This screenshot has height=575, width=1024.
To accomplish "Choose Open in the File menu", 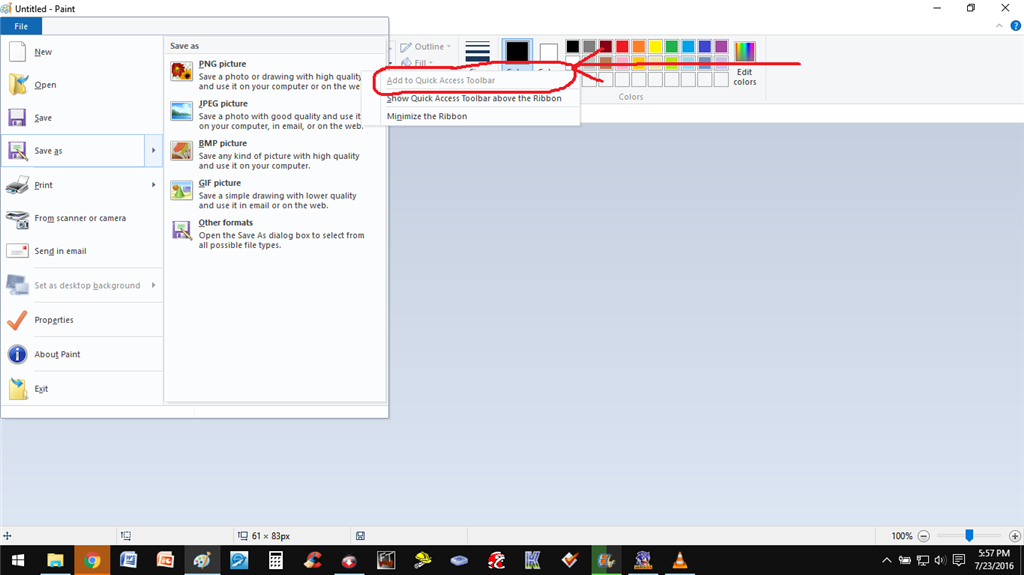I will tap(82, 84).
